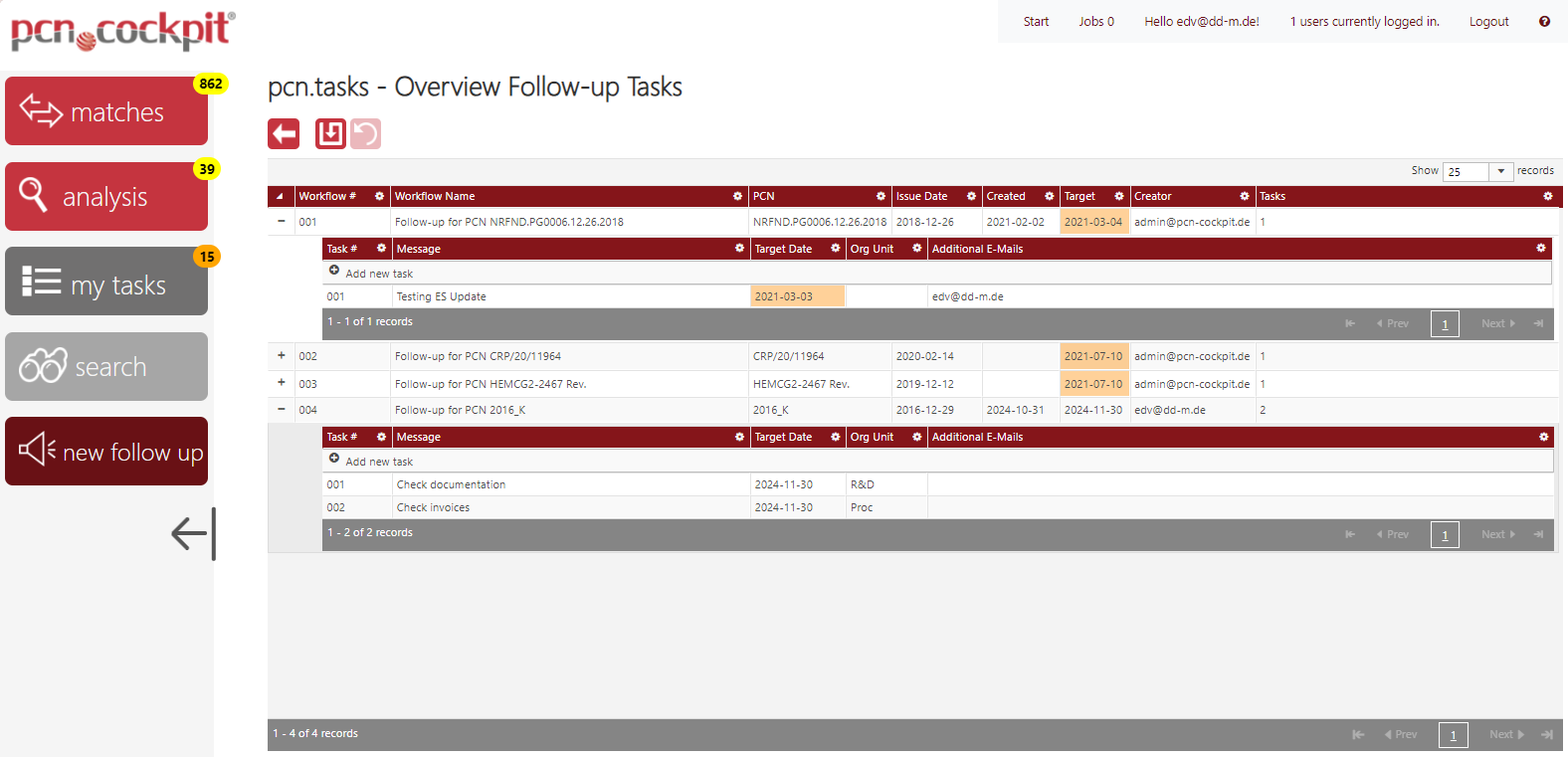Click target date 2021-03-03 cell

[x=798, y=296]
